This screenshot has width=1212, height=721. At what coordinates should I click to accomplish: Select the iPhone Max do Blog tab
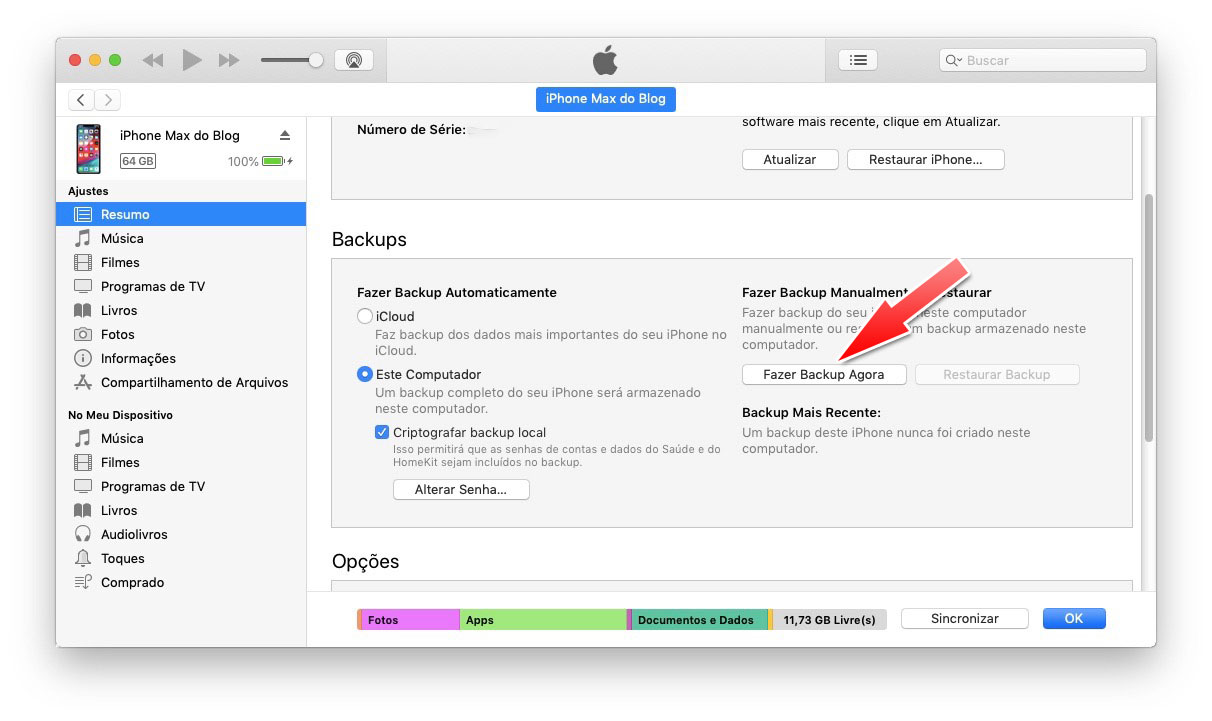click(606, 99)
